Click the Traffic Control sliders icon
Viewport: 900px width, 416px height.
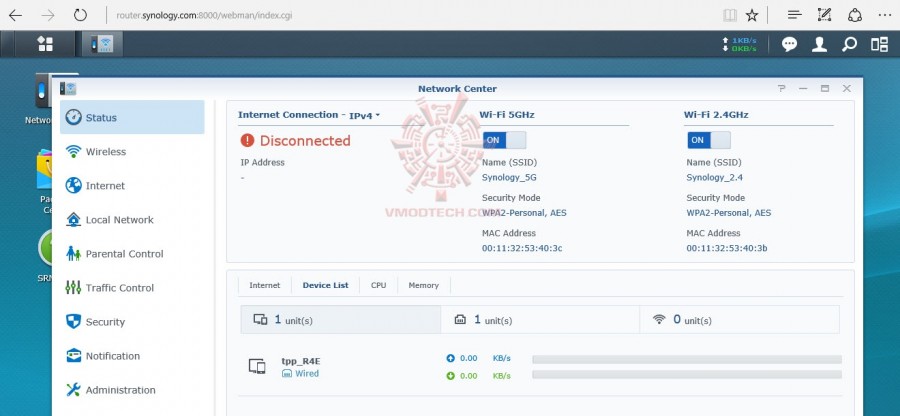(73, 287)
